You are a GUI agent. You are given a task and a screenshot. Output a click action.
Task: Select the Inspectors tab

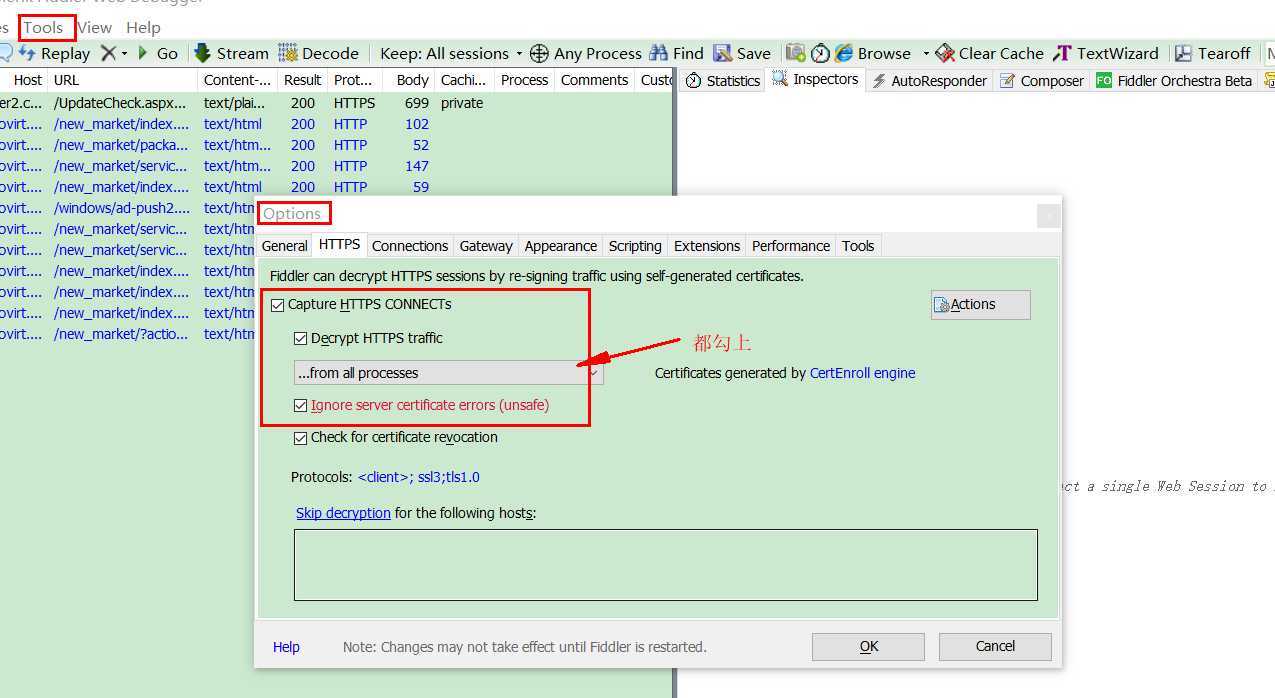815,80
